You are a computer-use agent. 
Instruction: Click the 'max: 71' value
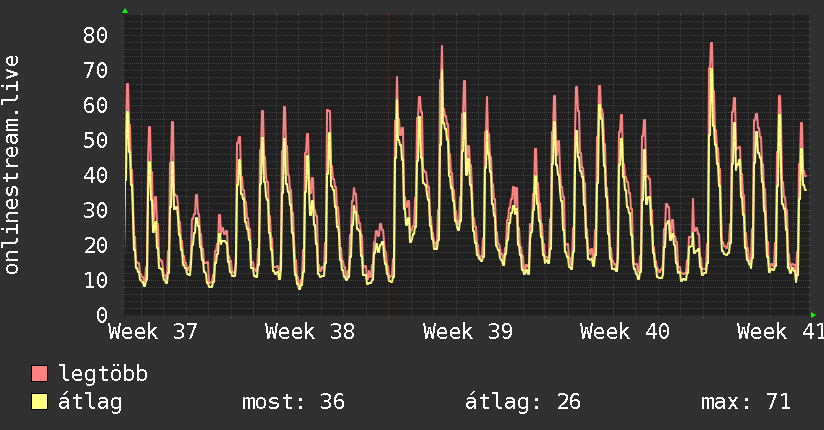746,402
